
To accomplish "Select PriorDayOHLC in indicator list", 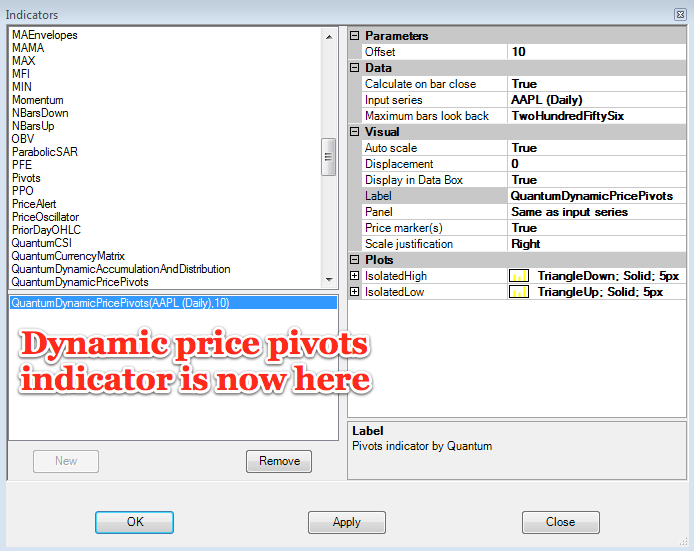I will tap(46, 230).
